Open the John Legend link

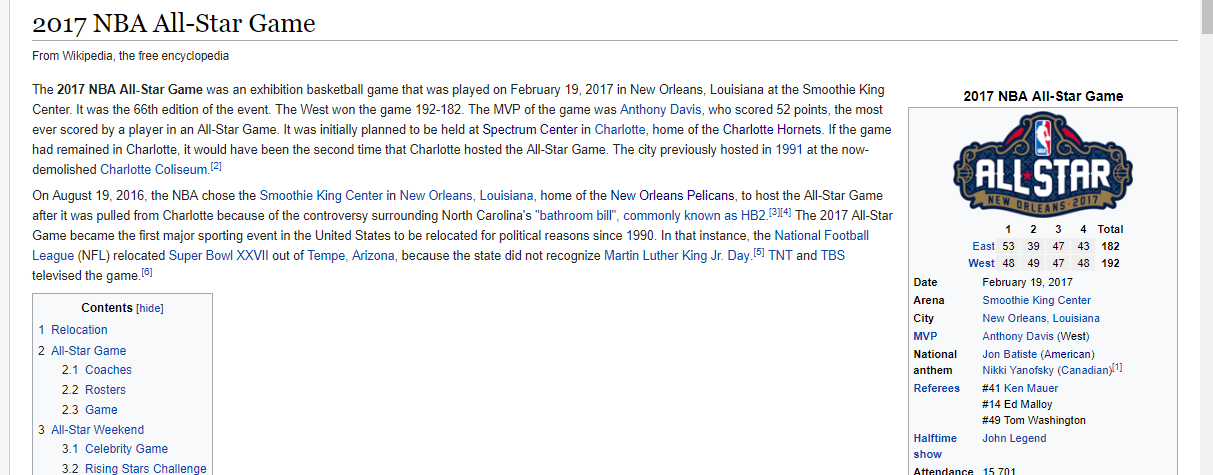[1014, 438]
